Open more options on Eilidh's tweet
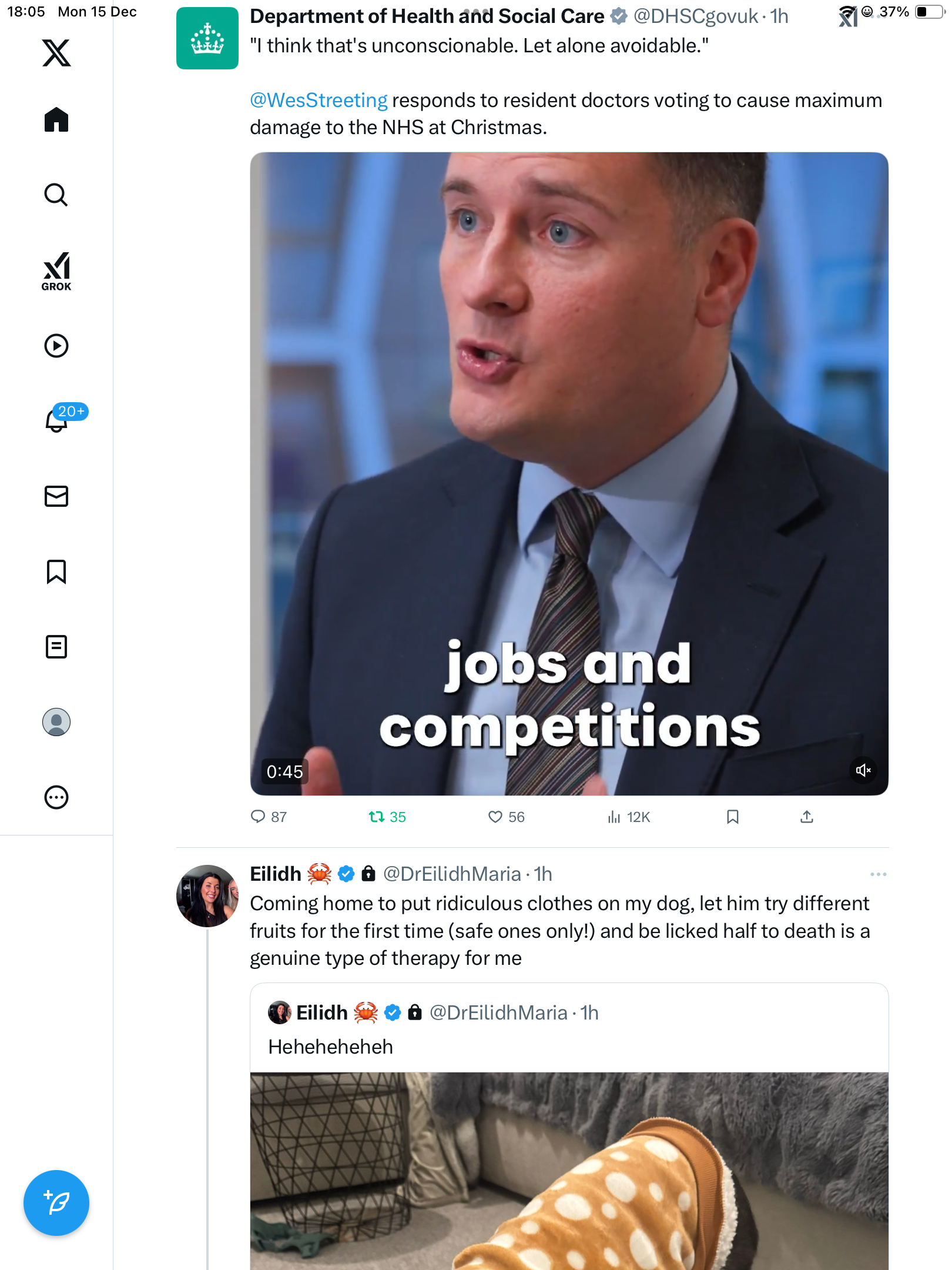The height and width of the screenshot is (1270, 952). (878, 874)
